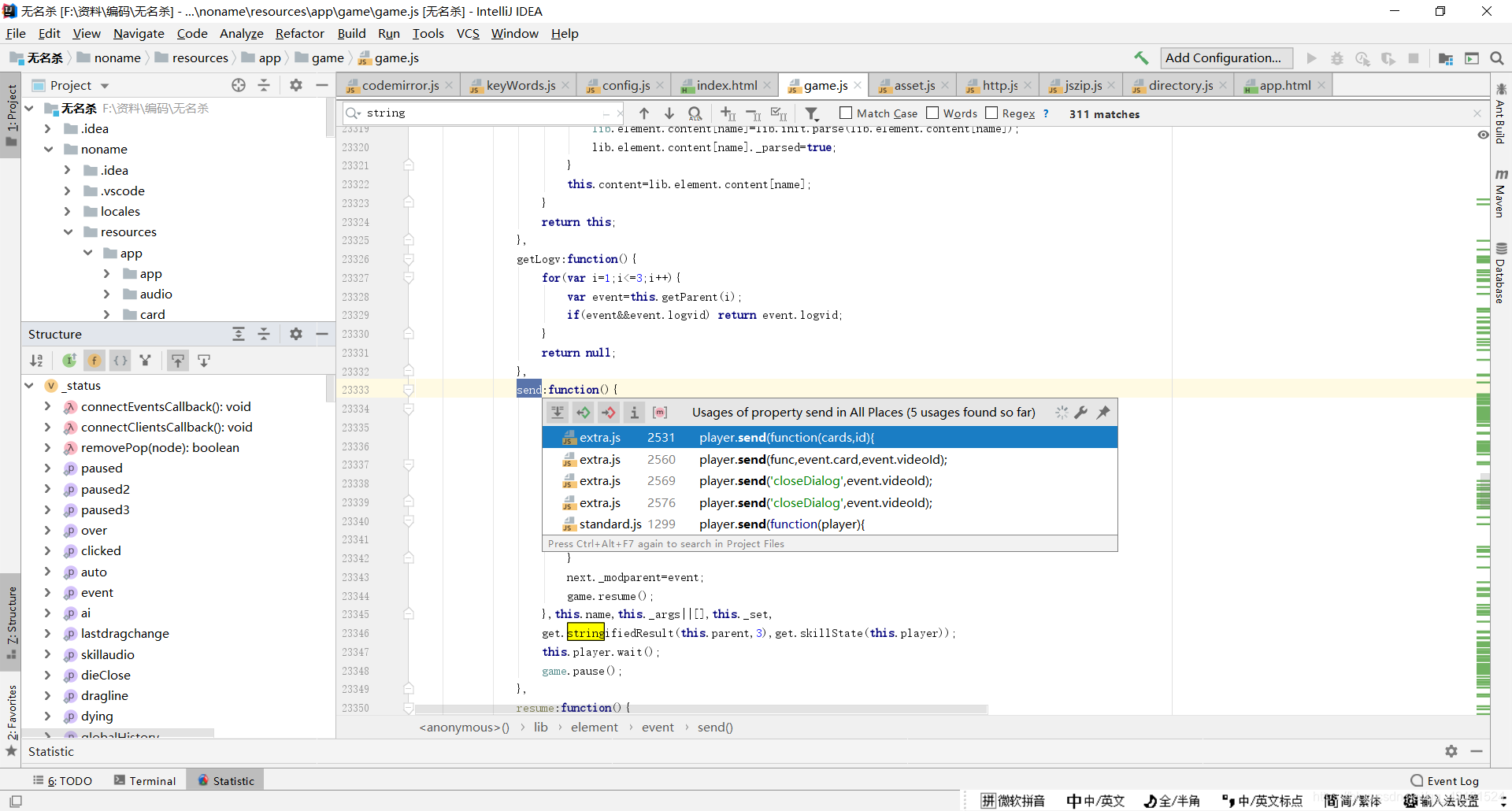This screenshot has width=1512, height=811.
Task: Close the keyWords.js tab
Action: [x=565, y=85]
